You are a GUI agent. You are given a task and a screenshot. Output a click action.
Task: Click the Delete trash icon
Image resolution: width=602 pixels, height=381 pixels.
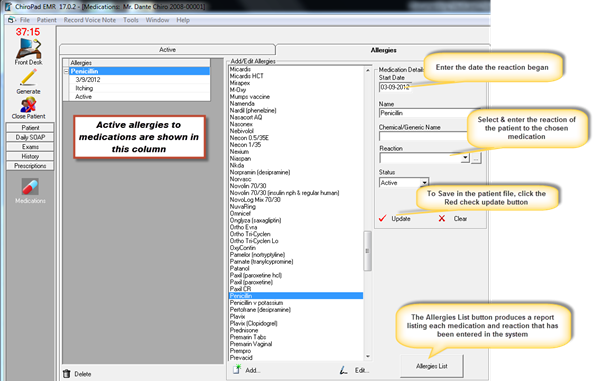pos(67,374)
